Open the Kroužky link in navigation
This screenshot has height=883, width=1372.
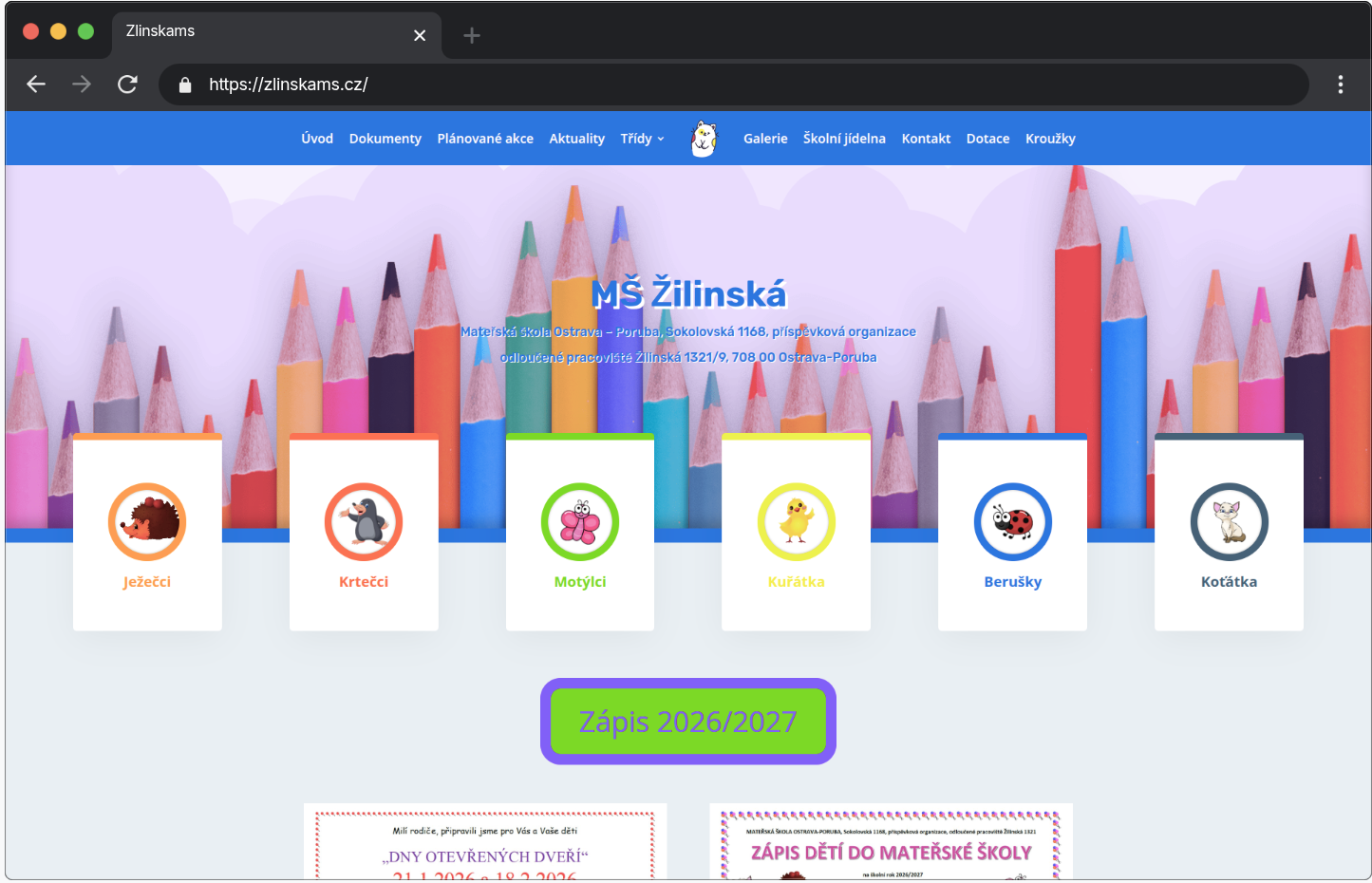click(x=1050, y=139)
